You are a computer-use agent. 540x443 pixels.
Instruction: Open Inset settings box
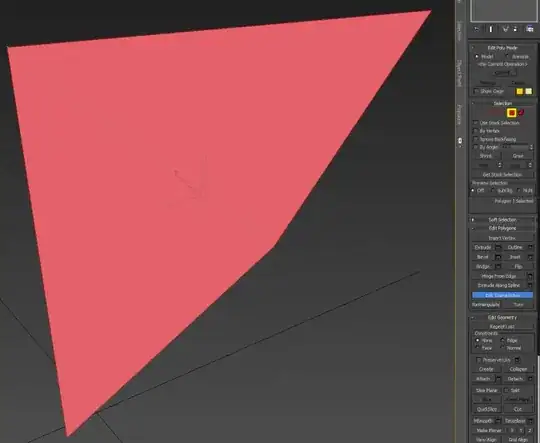(x=530, y=257)
